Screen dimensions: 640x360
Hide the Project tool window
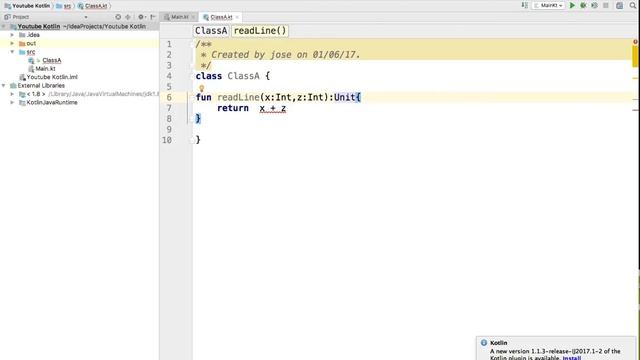153,17
